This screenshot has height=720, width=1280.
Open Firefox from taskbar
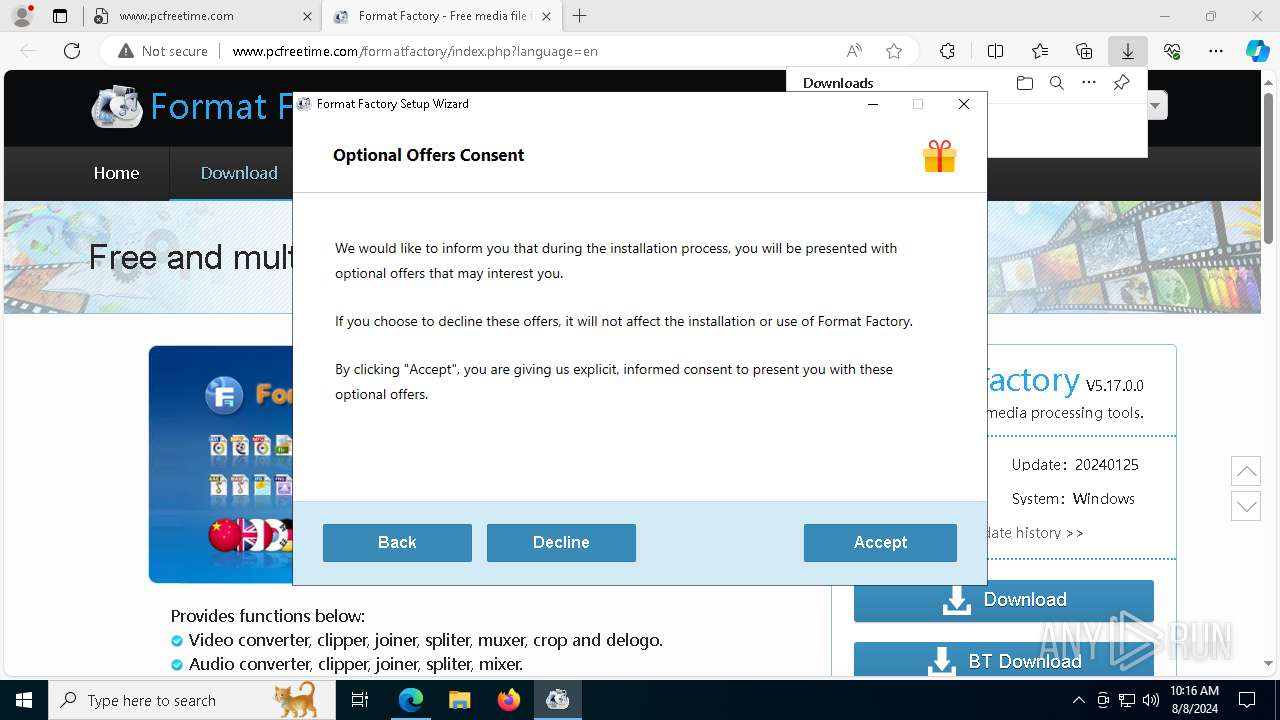pyautogui.click(x=508, y=700)
